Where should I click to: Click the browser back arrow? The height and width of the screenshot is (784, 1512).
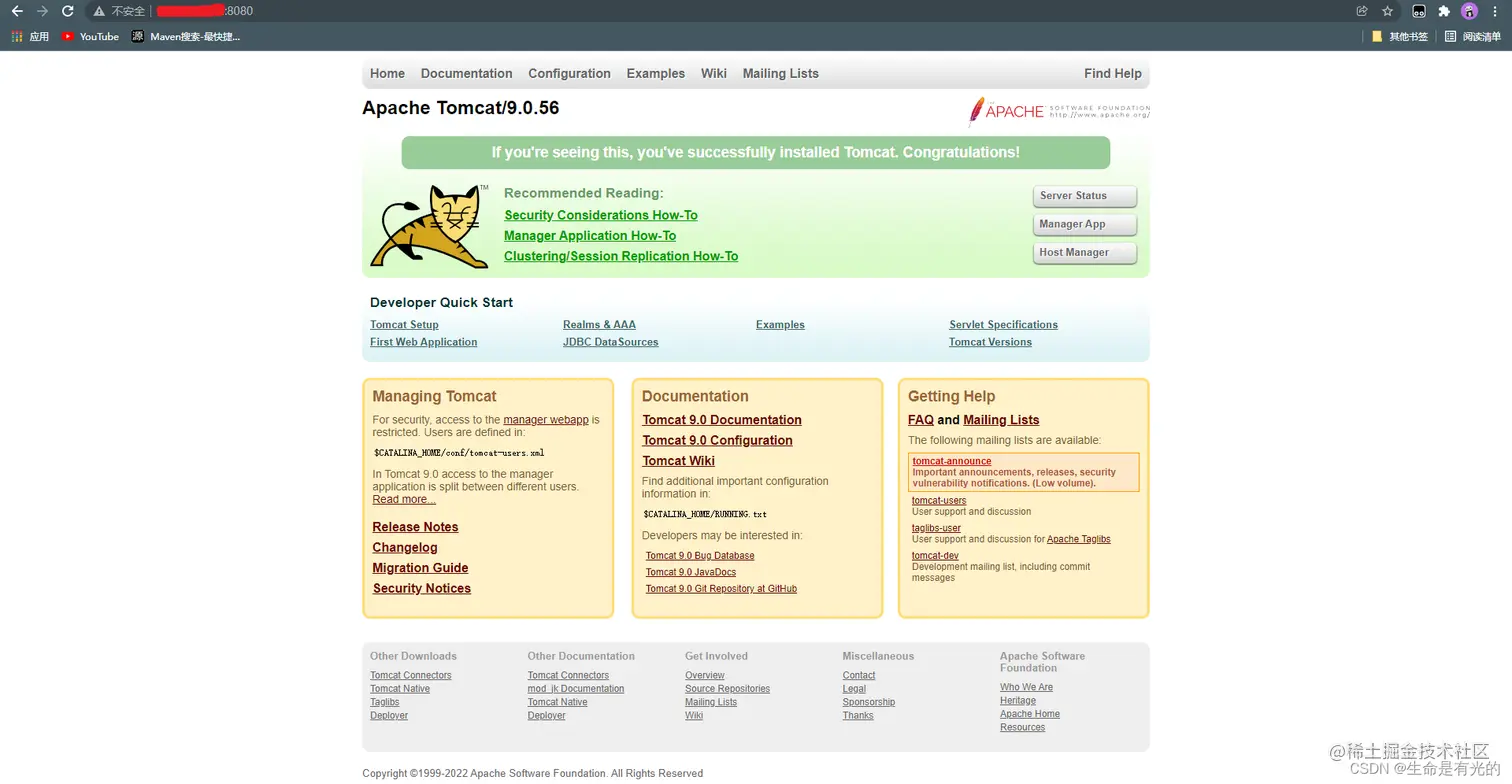tap(16, 11)
